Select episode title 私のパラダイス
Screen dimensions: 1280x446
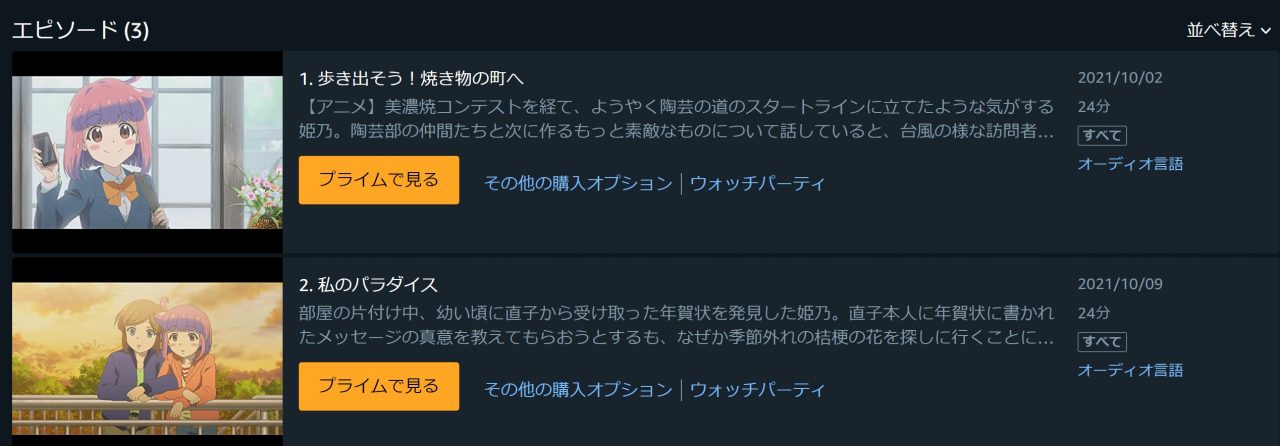pos(368,284)
